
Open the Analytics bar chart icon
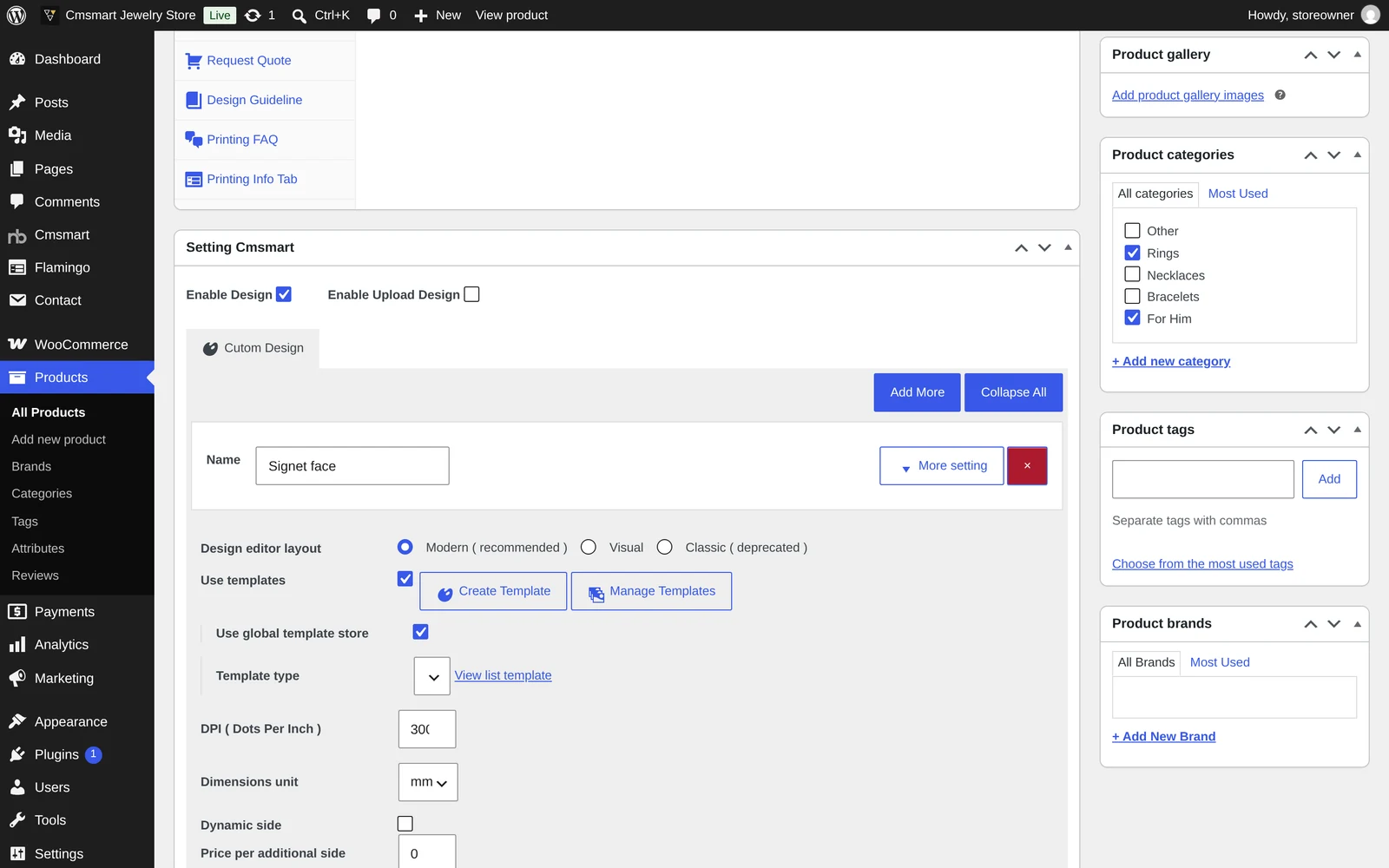tap(17, 645)
